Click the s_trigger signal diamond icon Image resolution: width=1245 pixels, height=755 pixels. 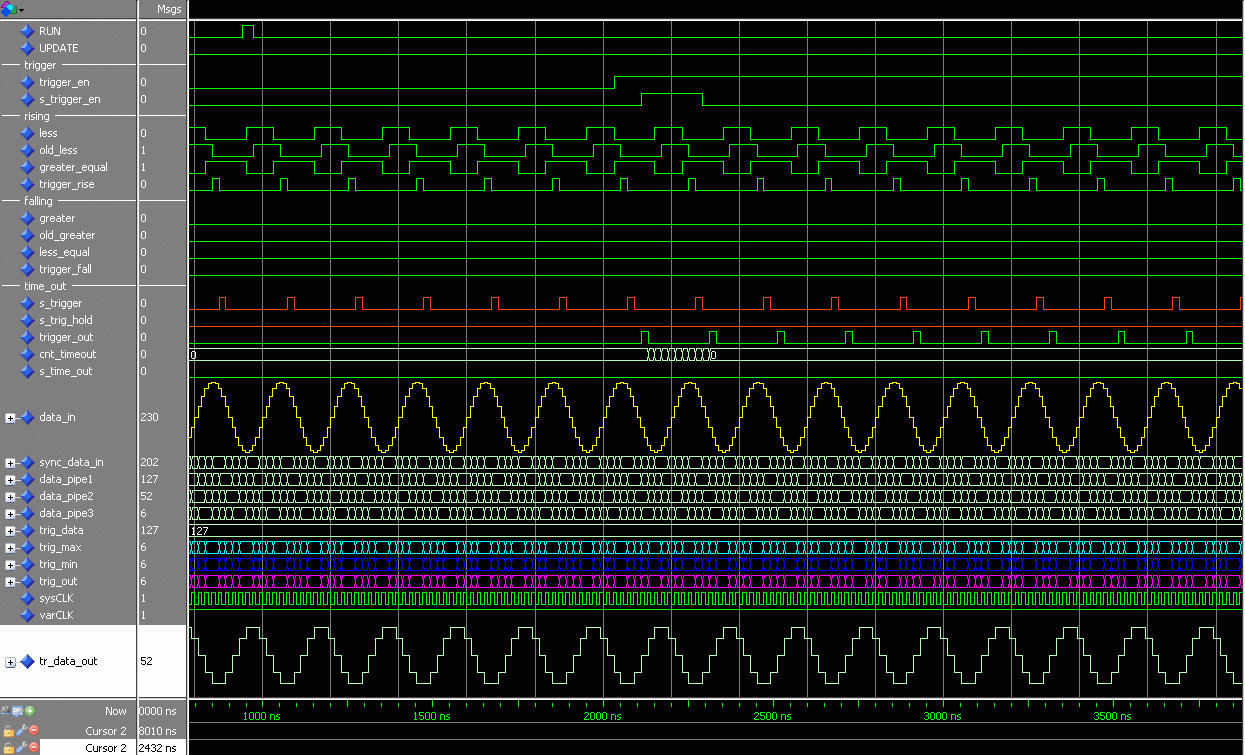27,303
